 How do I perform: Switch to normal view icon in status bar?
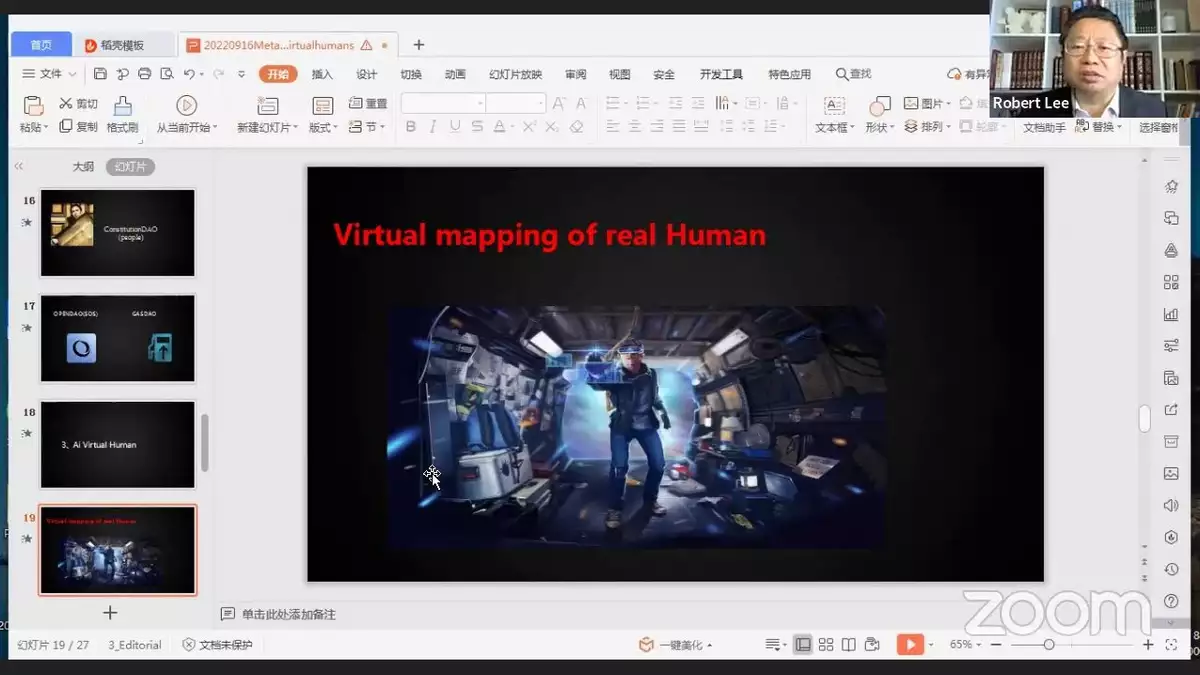[x=803, y=645]
